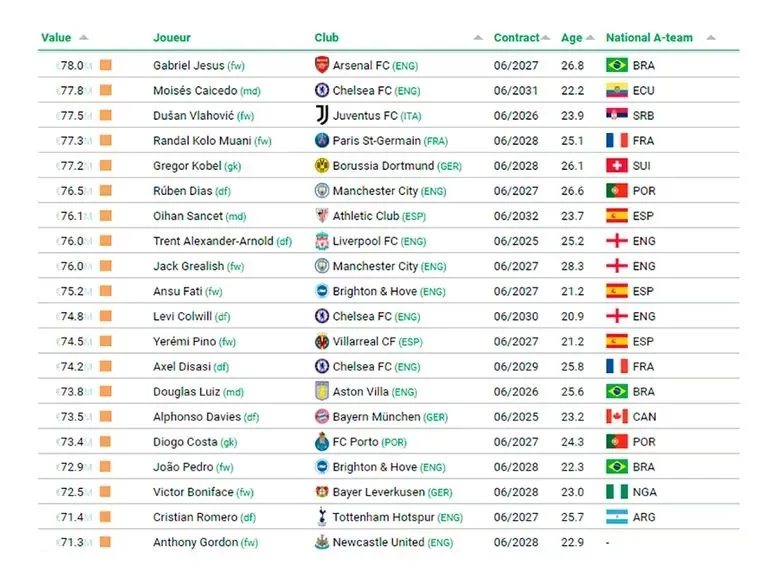Click the Borussia Dortmund crest icon
Screen dimensions: 768x576
(x=322, y=166)
